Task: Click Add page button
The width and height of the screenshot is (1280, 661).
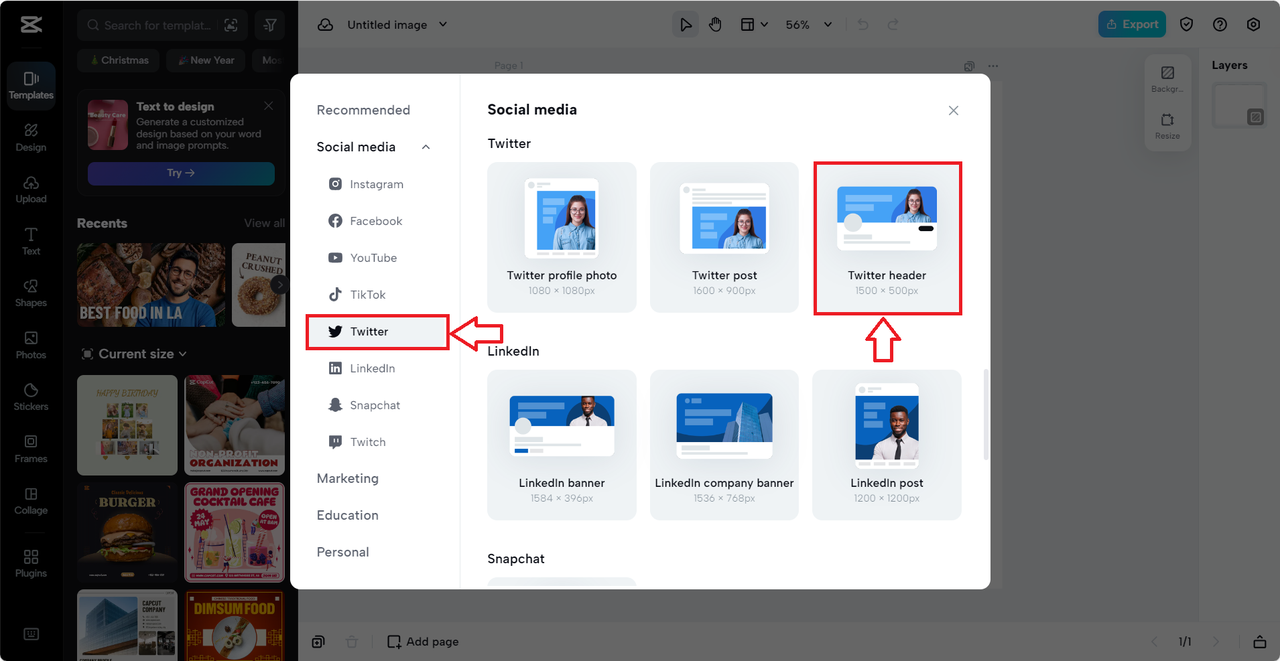Action: [x=423, y=642]
